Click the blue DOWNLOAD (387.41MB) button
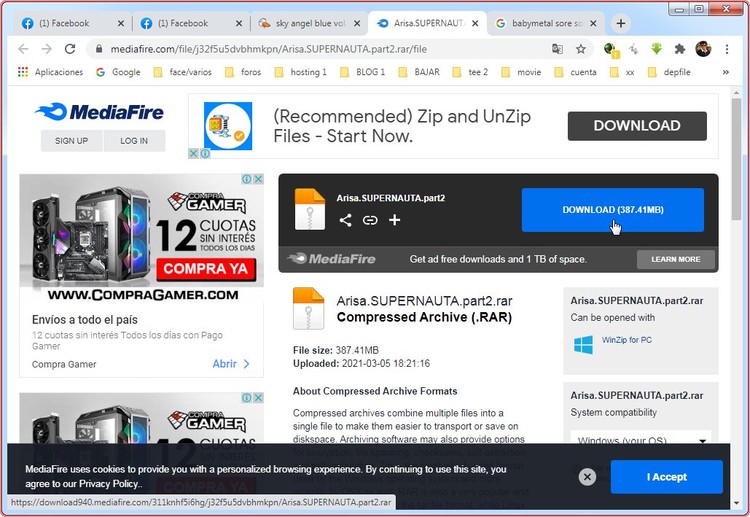This screenshot has height=517, width=750. tap(613, 210)
